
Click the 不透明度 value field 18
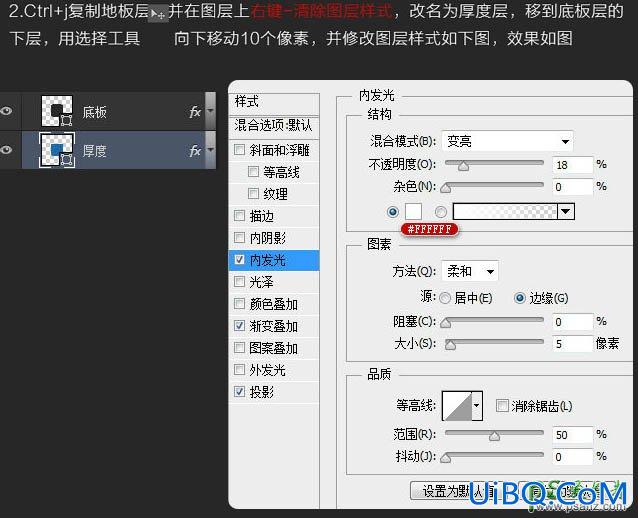pos(572,165)
